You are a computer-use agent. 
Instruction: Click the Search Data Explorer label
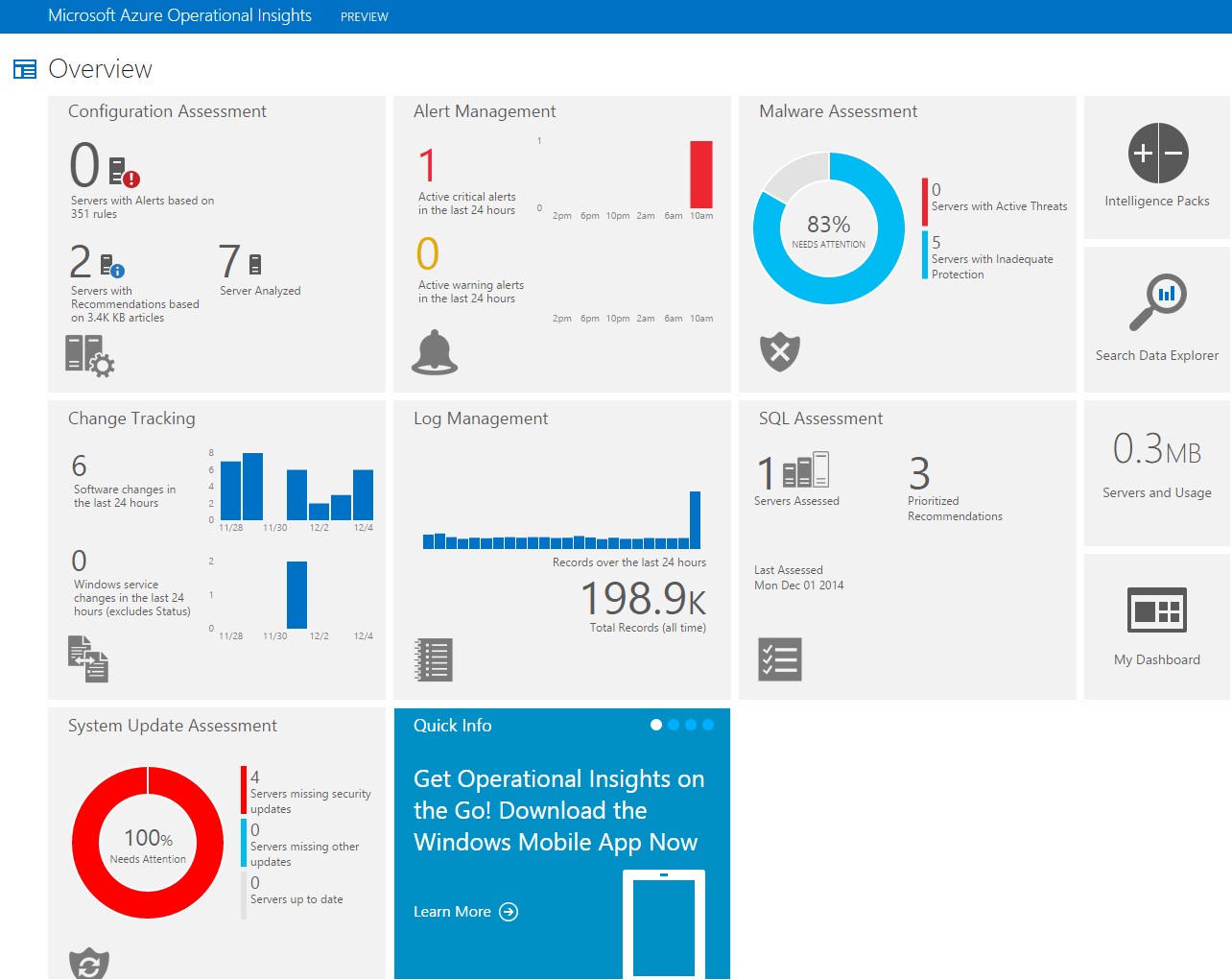1157,355
